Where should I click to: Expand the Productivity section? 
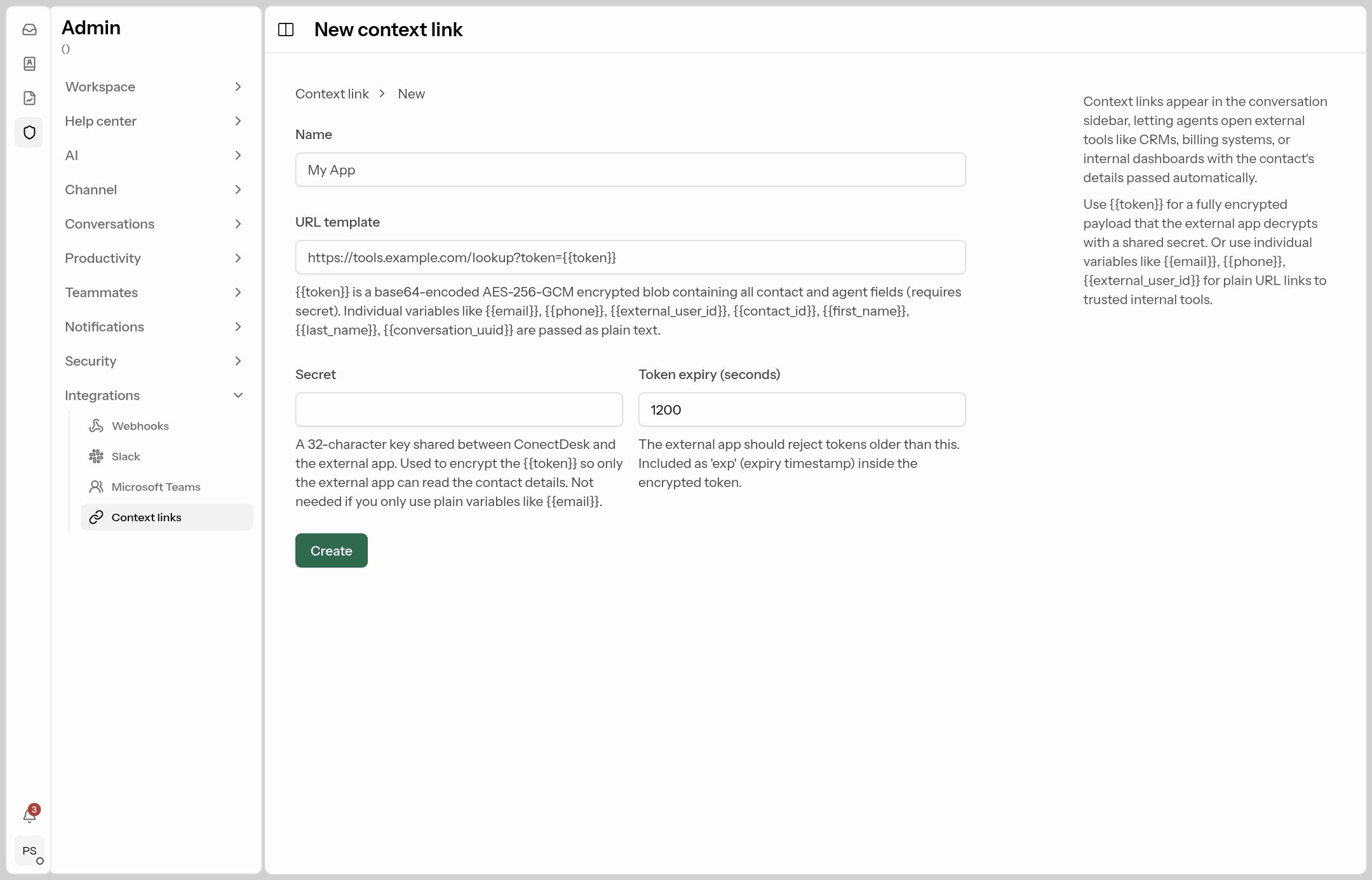tap(154, 258)
